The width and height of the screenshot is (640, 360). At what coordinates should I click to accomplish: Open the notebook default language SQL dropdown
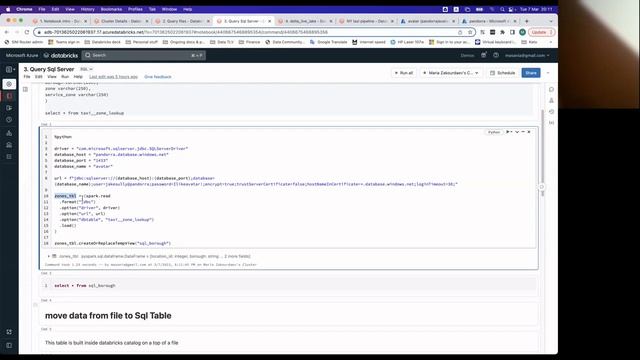[x=86, y=69]
